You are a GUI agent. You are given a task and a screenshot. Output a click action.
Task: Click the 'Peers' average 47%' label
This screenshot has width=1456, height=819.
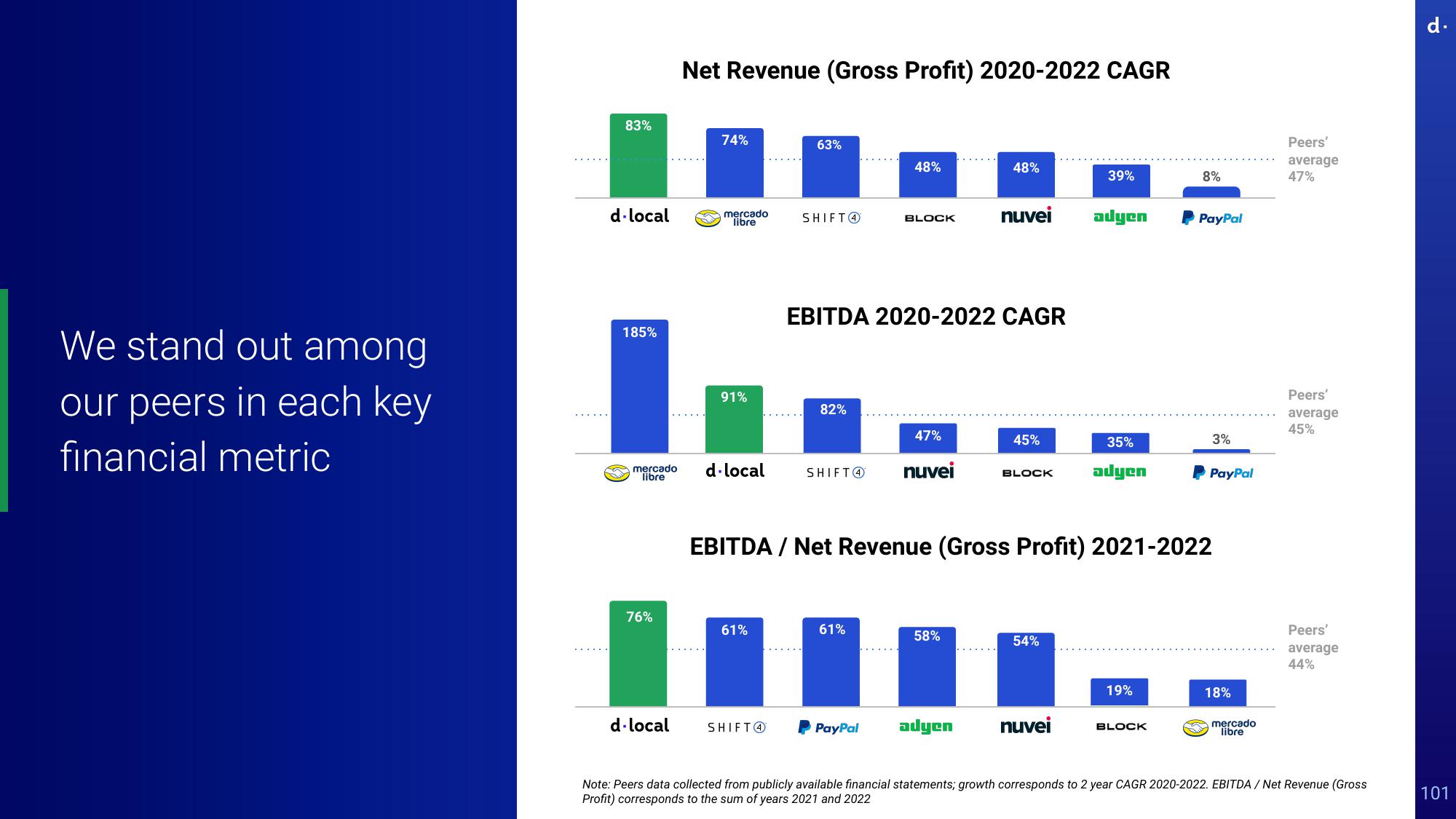[x=1313, y=159]
